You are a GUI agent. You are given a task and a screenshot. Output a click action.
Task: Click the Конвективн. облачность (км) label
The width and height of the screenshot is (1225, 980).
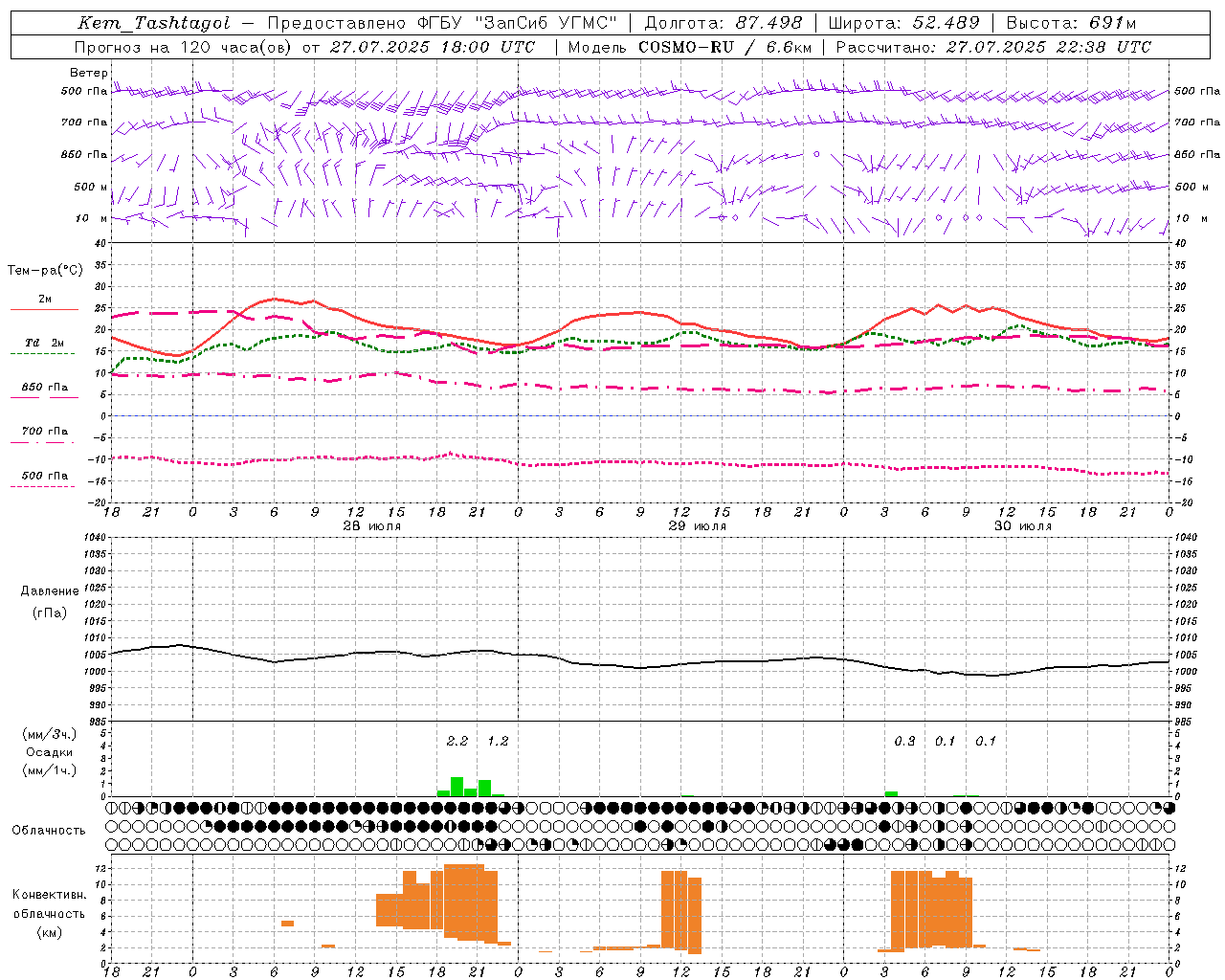click(49, 913)
